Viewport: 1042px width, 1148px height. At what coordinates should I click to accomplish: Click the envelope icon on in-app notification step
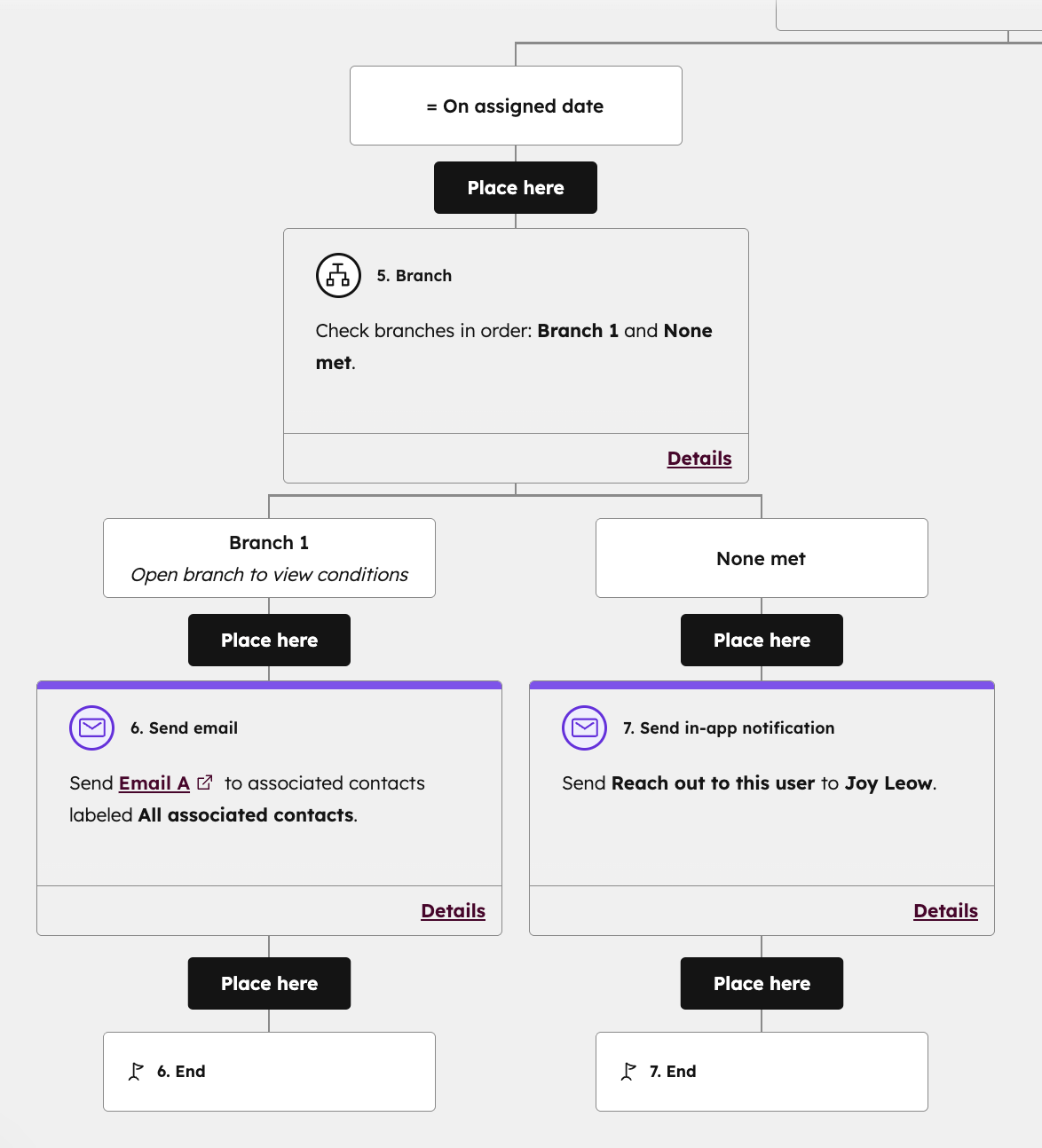click(584, 727)
